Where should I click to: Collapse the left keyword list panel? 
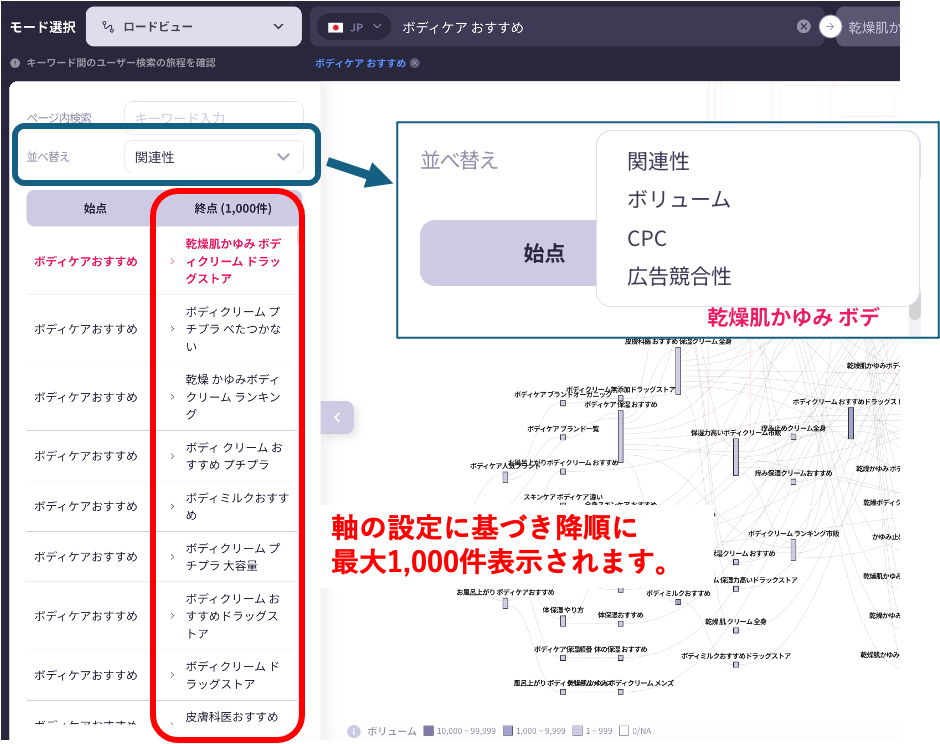point(337,417)
